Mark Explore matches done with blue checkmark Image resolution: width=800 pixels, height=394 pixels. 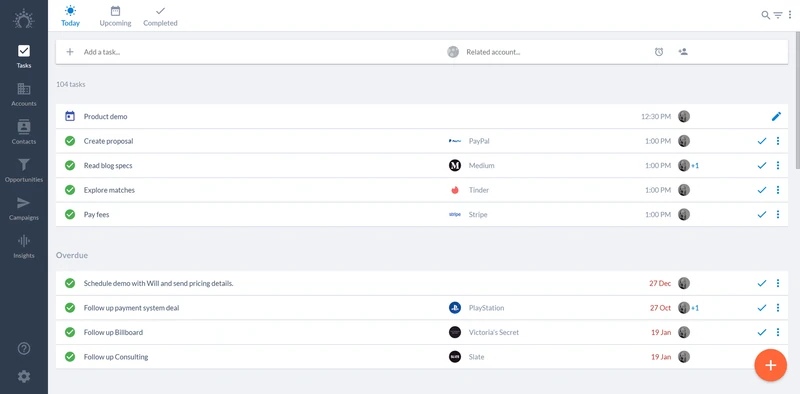click(762, 190)
